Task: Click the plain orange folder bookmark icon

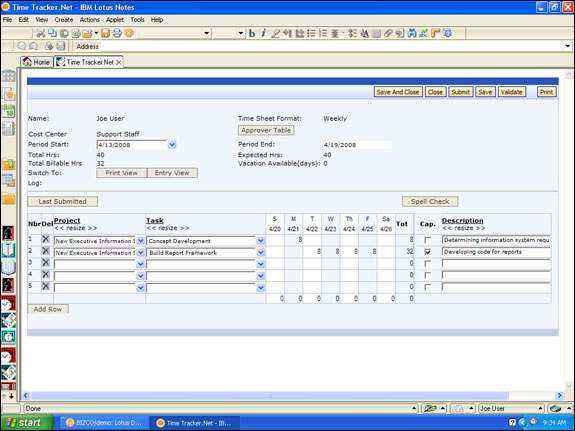Action: pos(8,198)
